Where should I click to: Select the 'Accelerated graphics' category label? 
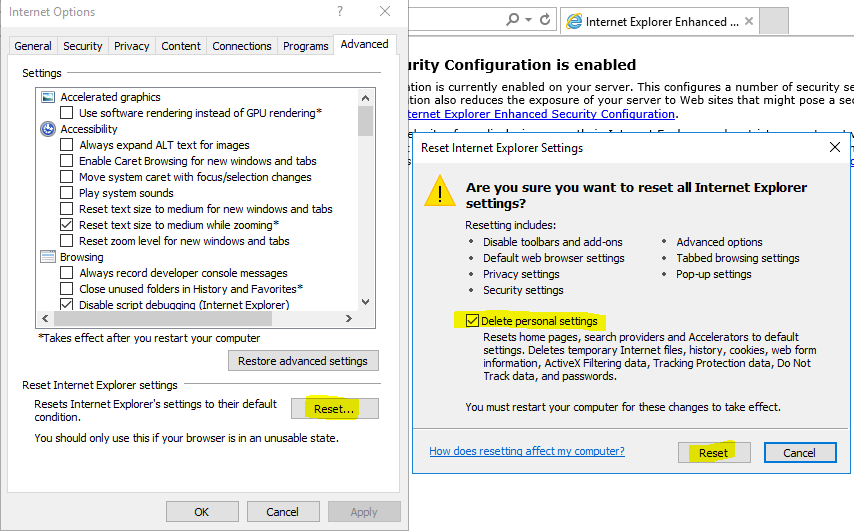[111, 97]
